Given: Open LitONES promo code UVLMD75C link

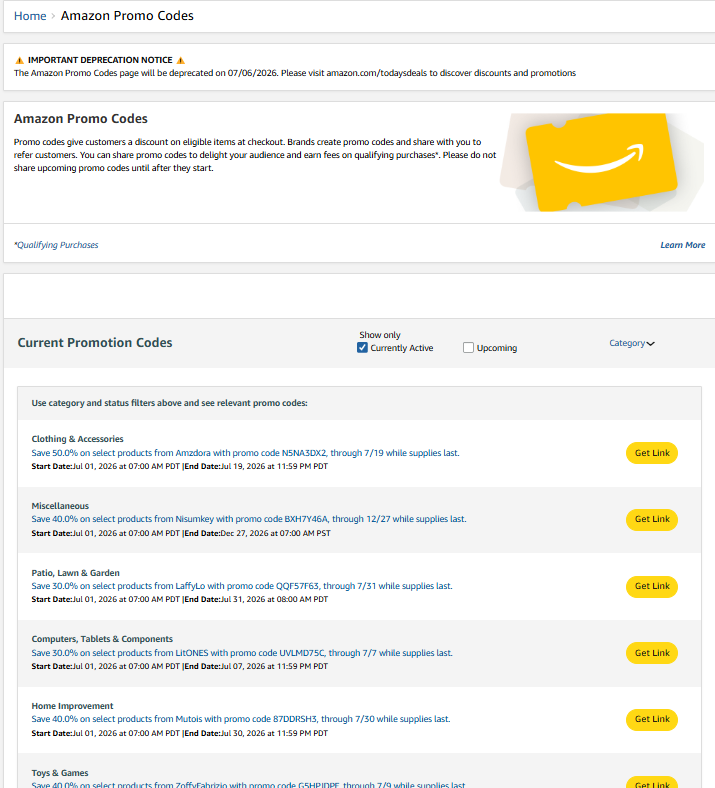Looking at the screenshot, I should [x=242, y=653].
